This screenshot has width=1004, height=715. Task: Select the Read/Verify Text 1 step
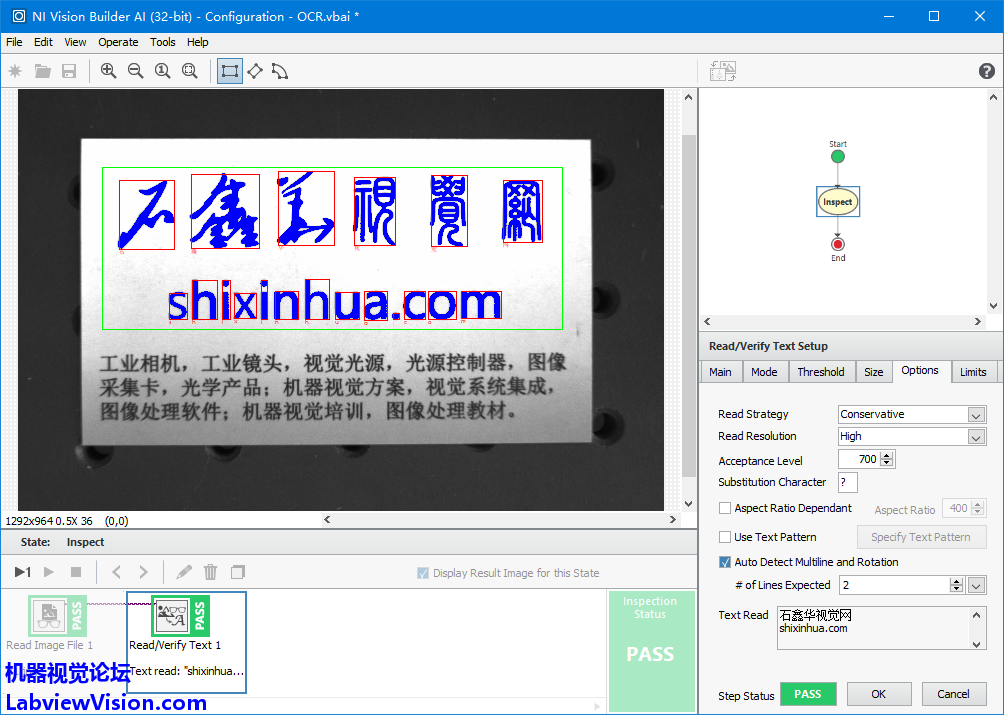(x=186, y=642)
